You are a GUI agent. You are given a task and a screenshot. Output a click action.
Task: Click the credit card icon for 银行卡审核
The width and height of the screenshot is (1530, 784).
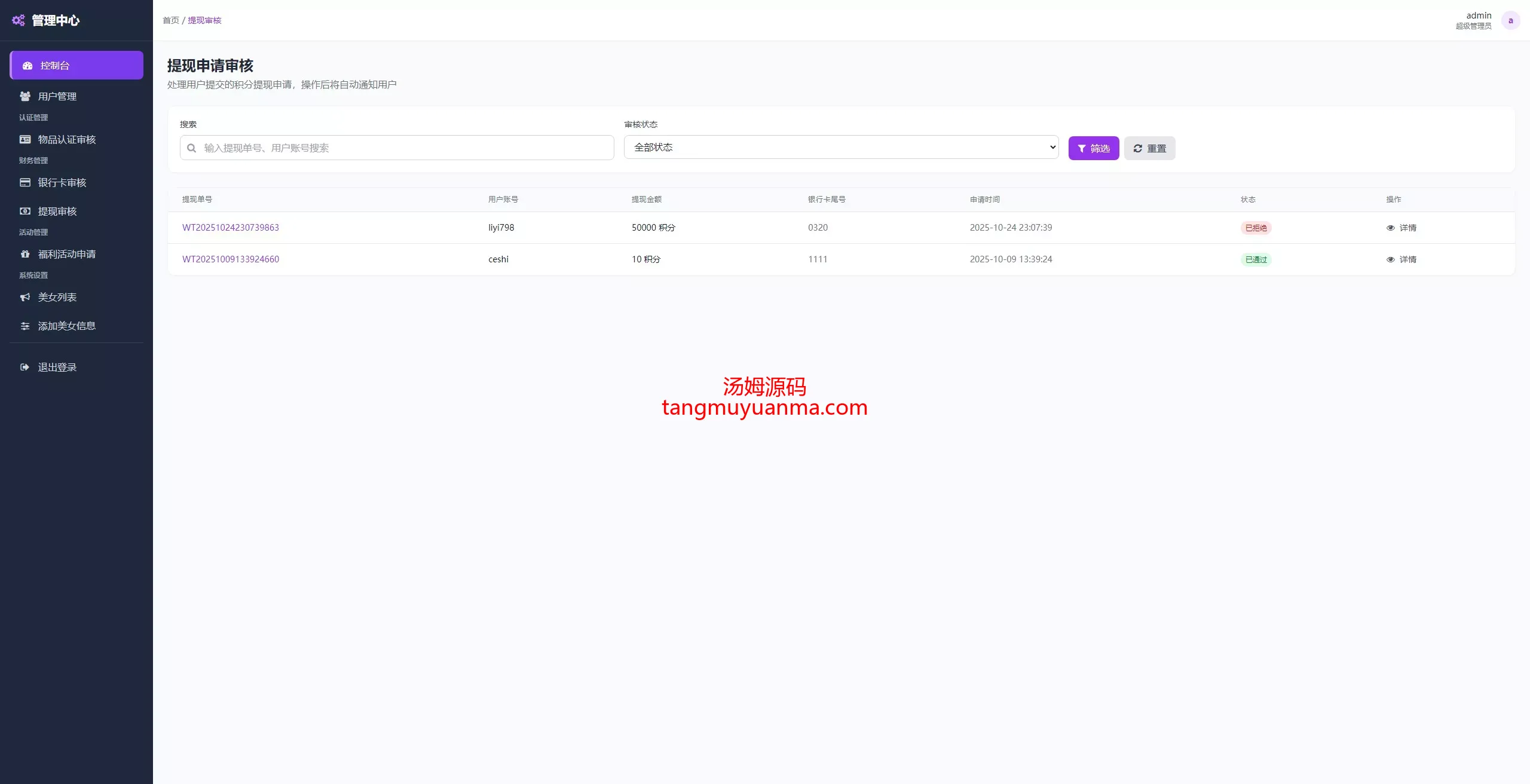pyautogui.click(x=25, y=182)
